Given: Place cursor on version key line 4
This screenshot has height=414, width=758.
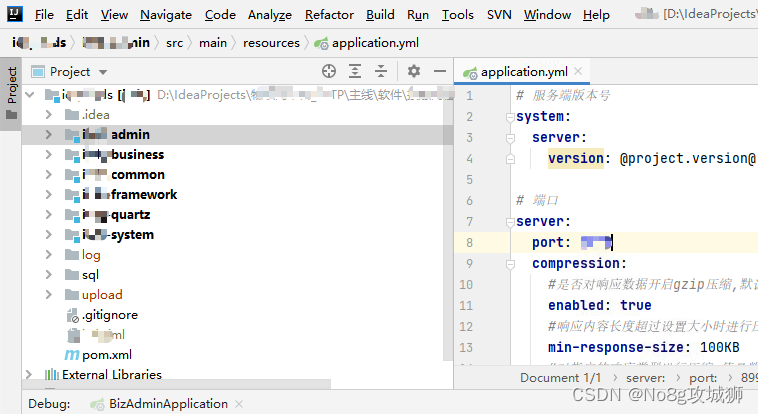Looking at the screenshot, I should [576, 158].
